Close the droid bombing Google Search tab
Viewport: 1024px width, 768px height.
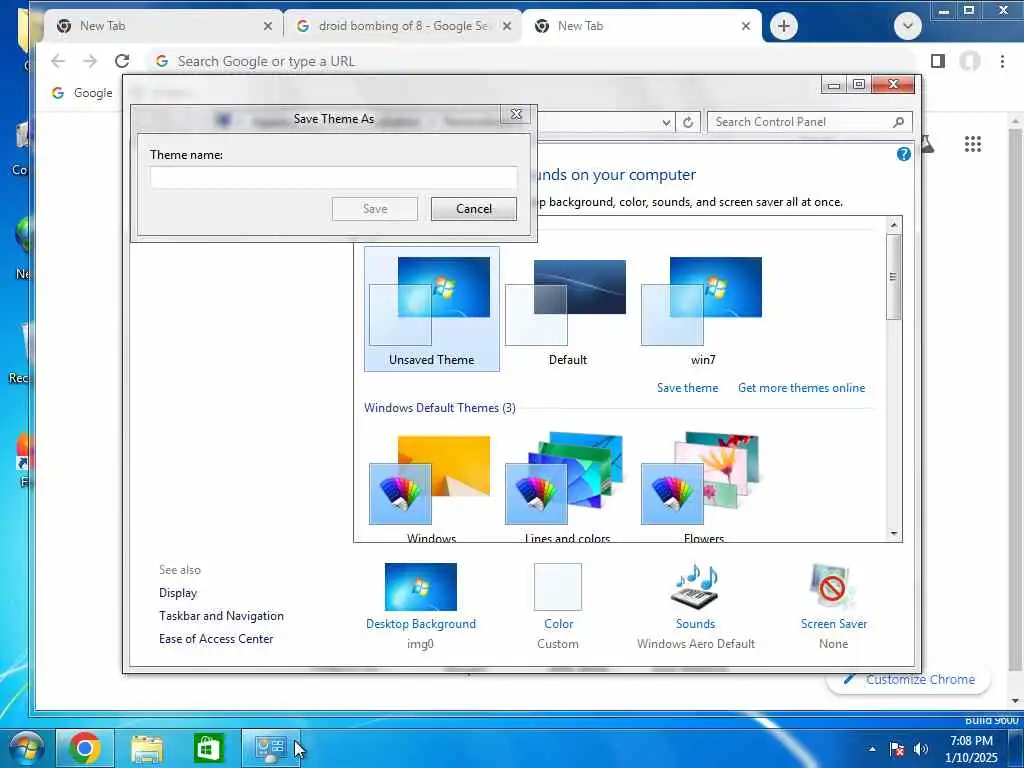(507, 26)
